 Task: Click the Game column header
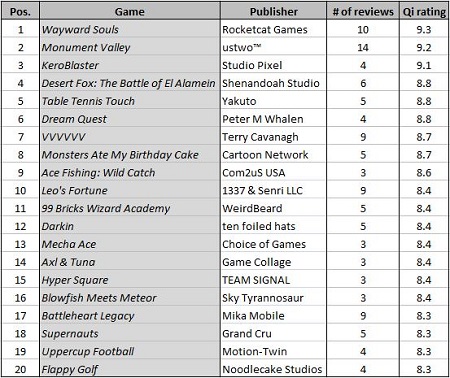(130, 11)
